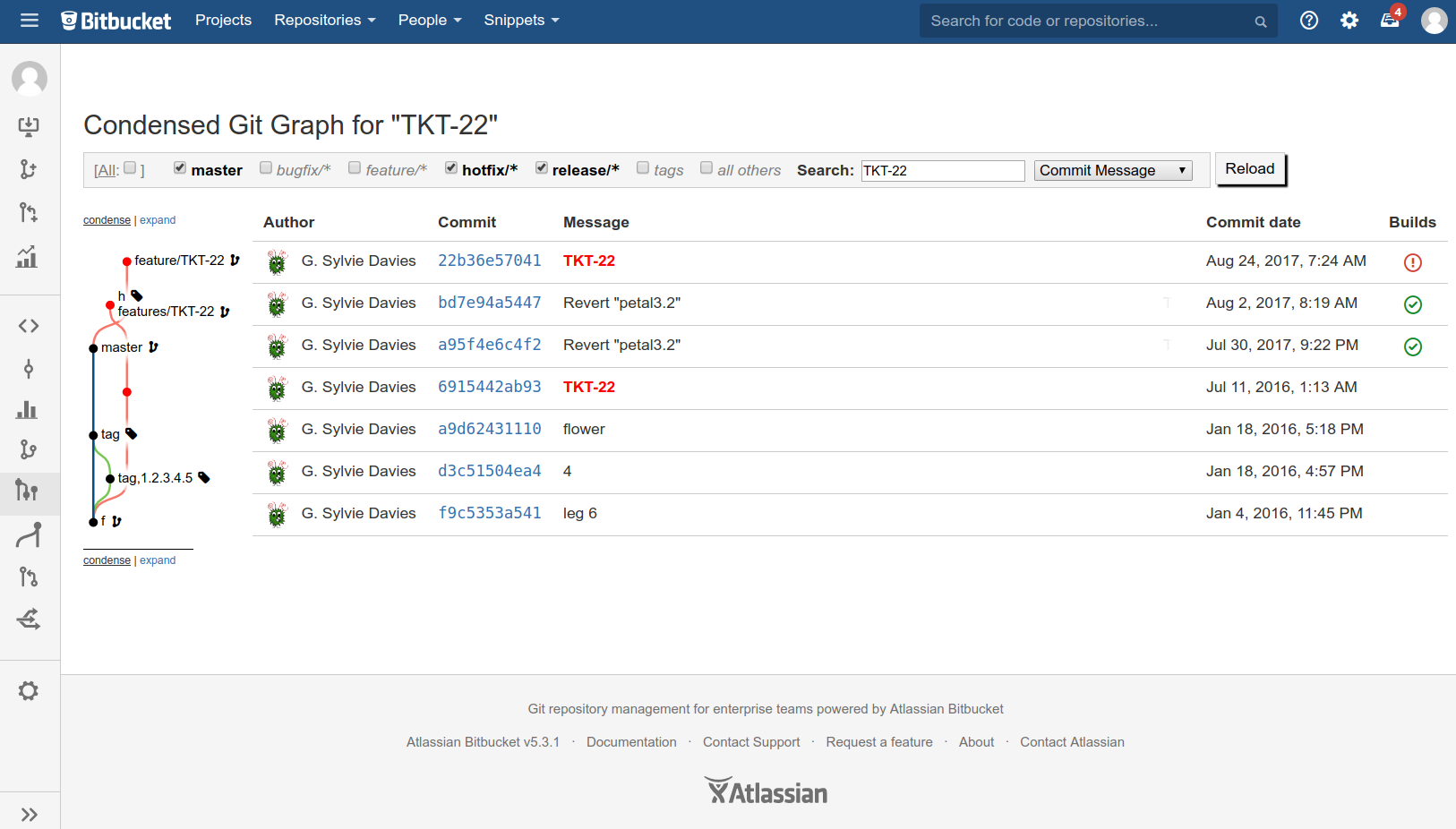
Task: Open the hamburger navigation menu
Action: pyautogui.click(x=30, y=20)
